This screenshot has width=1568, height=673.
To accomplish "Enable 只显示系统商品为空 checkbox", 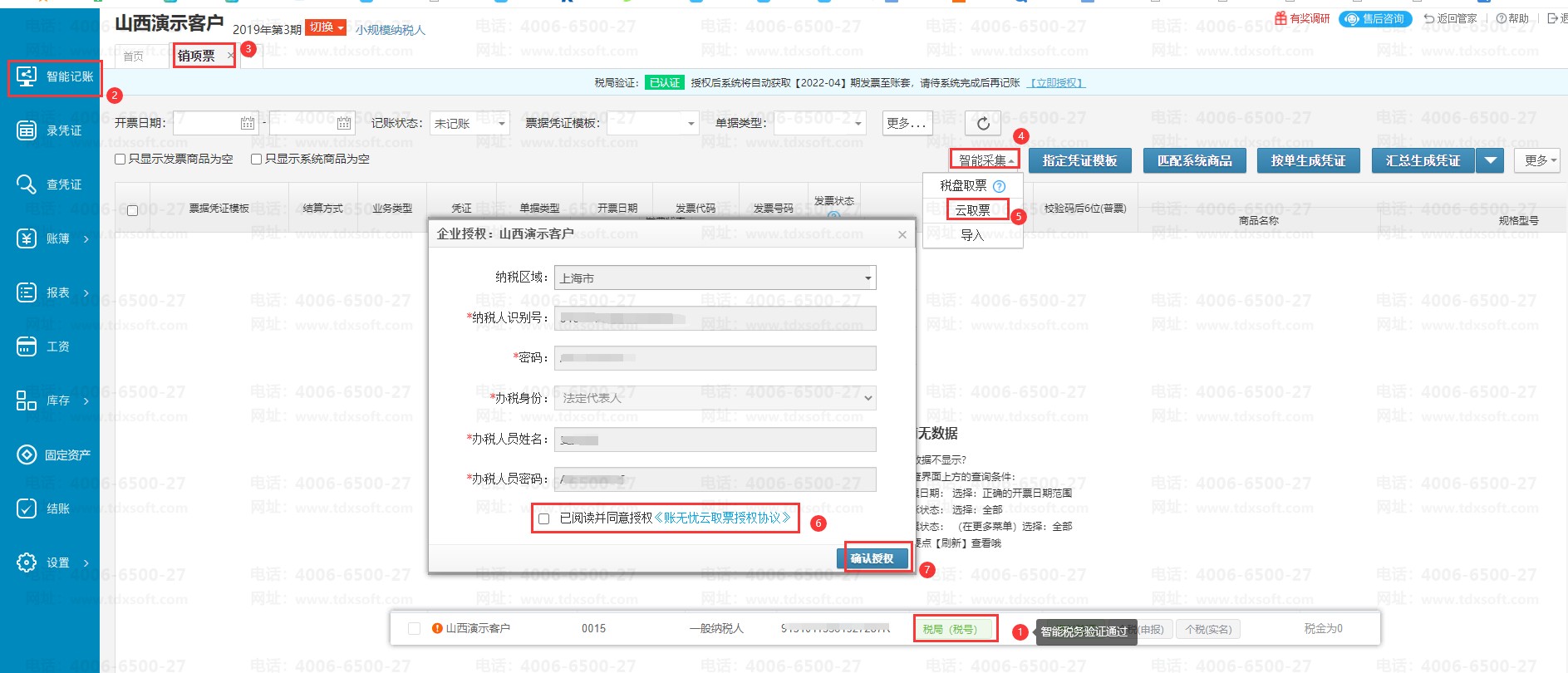I will [257, 160].
